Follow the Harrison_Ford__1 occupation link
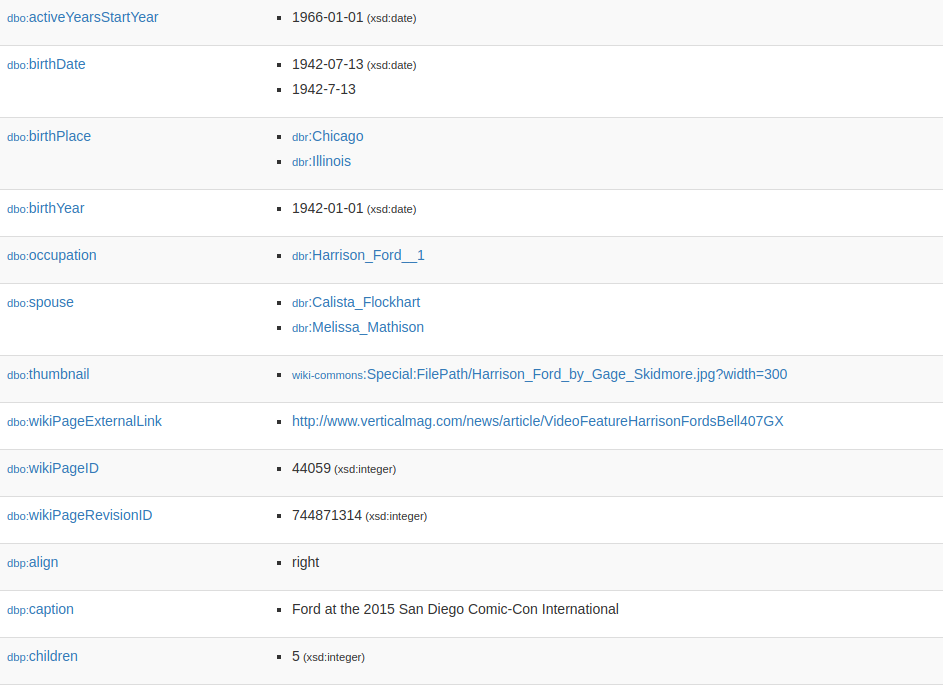 pyautogui.click(x=358, y=255)
